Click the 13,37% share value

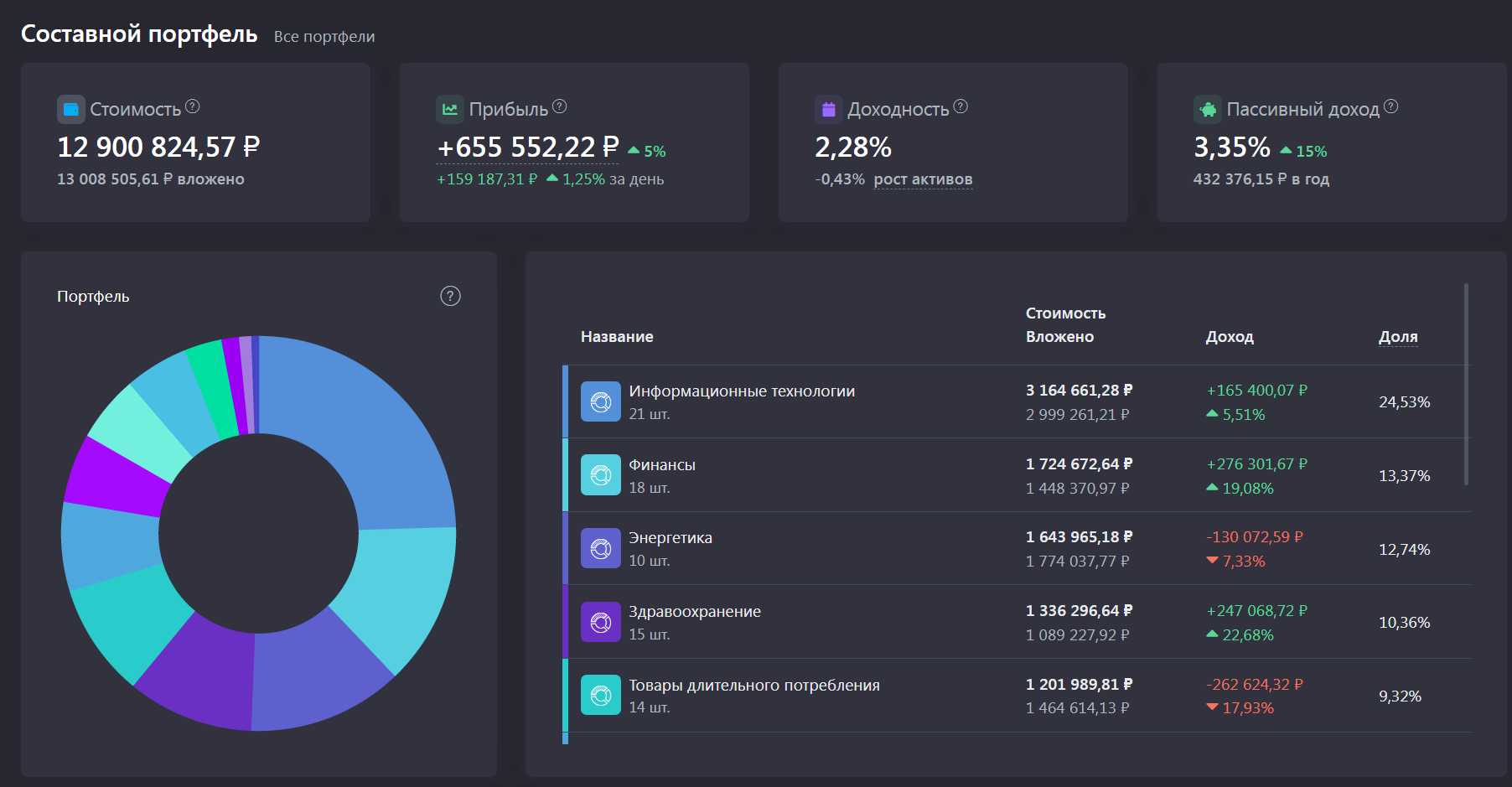click(1405, 476)
